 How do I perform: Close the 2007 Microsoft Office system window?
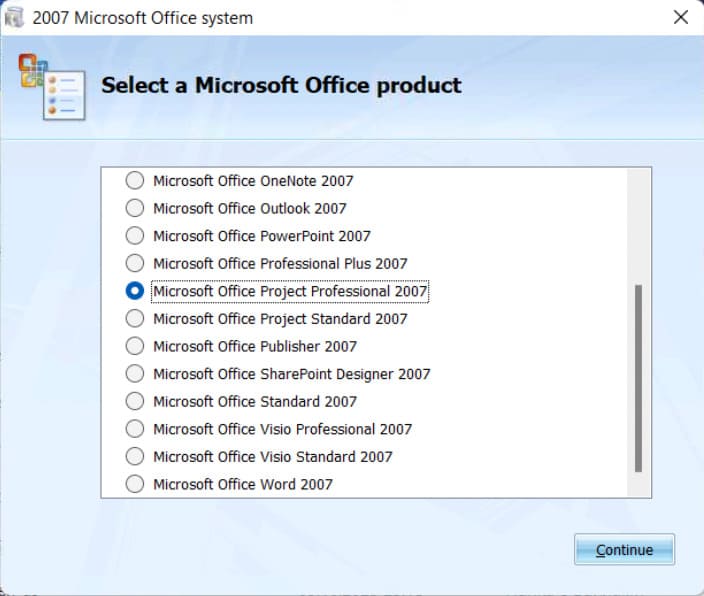pos(680,18)
